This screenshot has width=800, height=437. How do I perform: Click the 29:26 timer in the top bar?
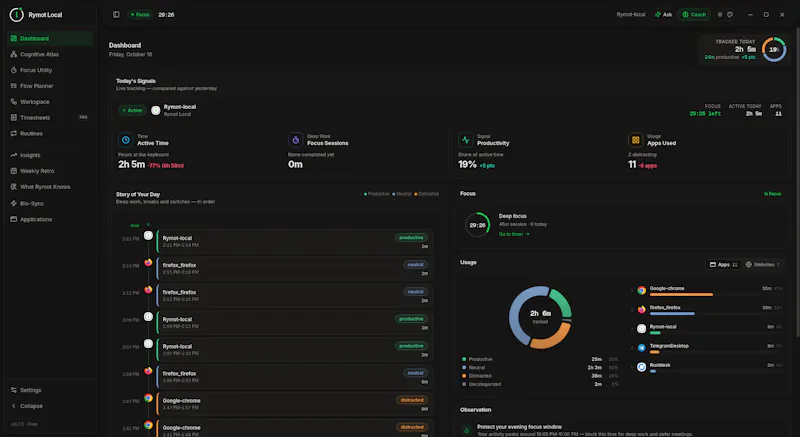[166, 15]
